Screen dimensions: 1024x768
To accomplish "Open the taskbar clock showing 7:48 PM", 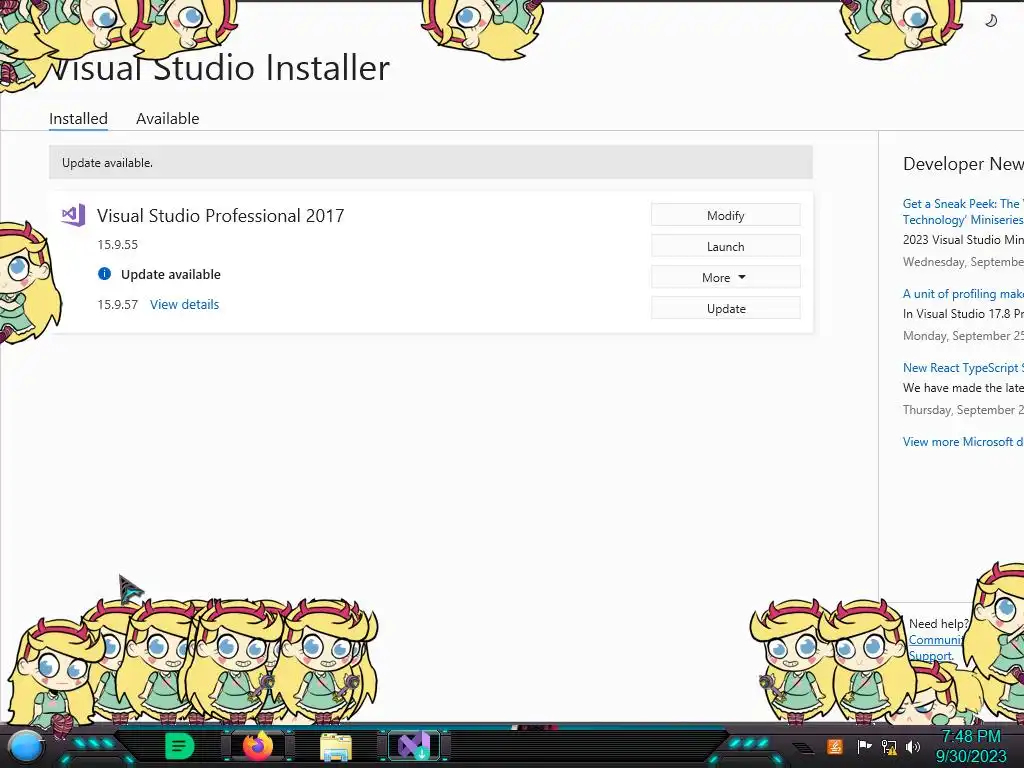I will tap(971, 746).
